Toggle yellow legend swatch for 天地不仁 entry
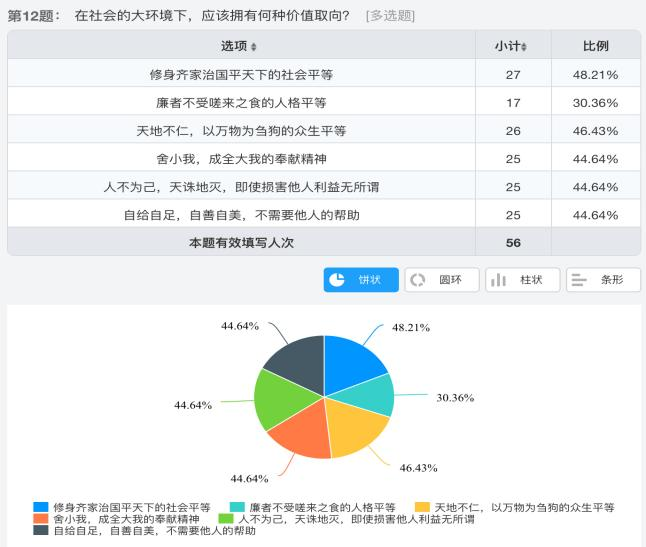The width and height of the screenshot is (646, 547). point(422,507)
